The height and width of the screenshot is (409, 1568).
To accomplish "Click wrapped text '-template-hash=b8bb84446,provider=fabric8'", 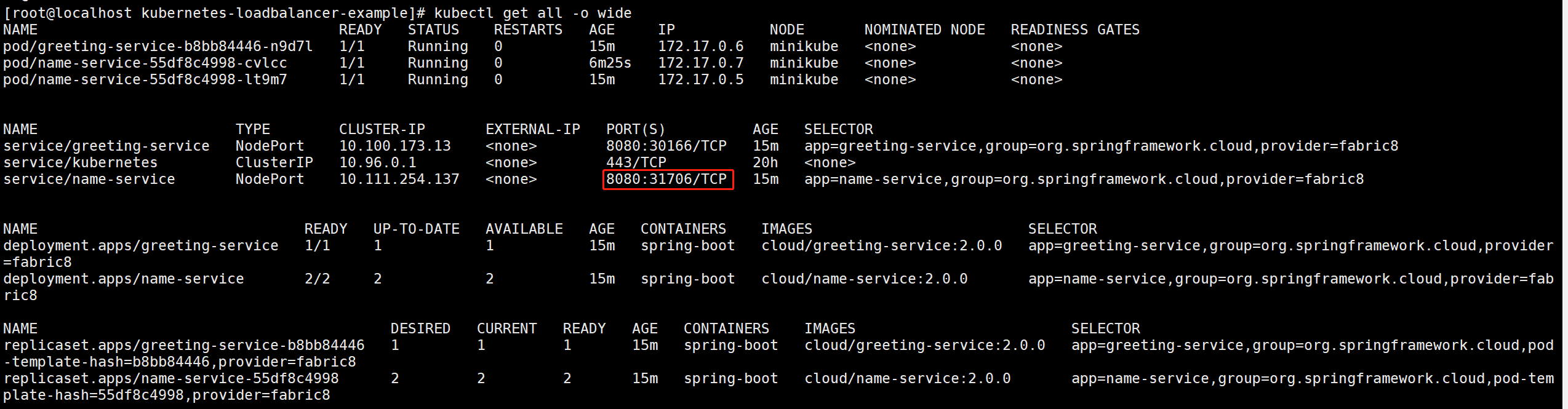I will 179,362.
